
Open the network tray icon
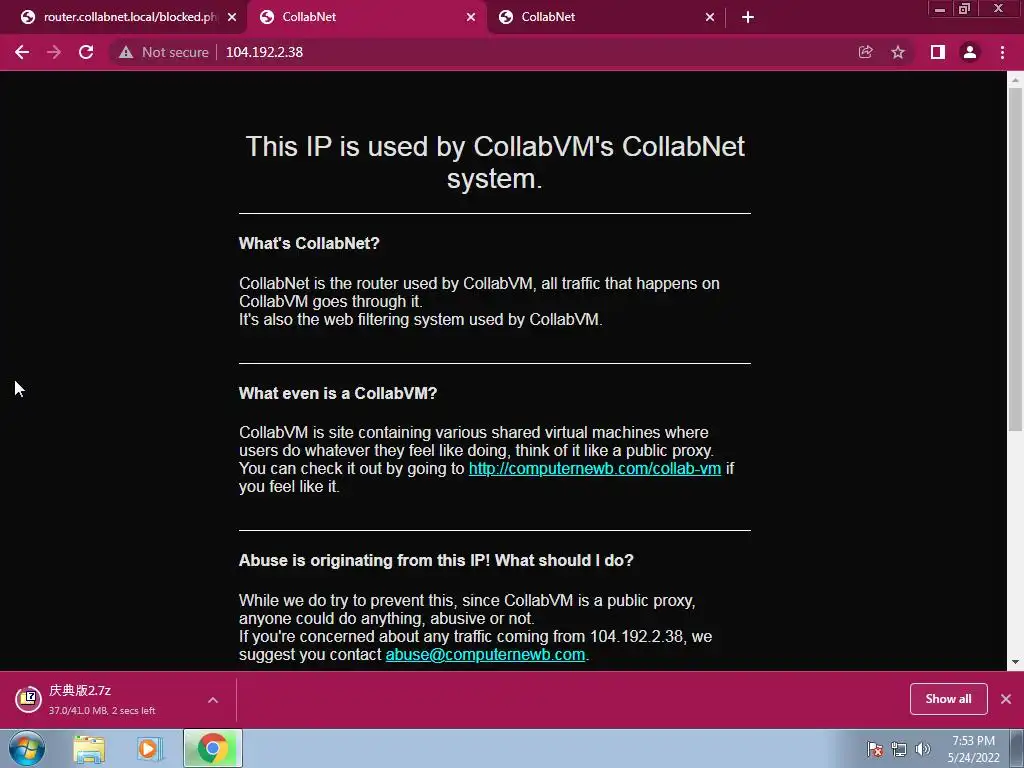899,749
